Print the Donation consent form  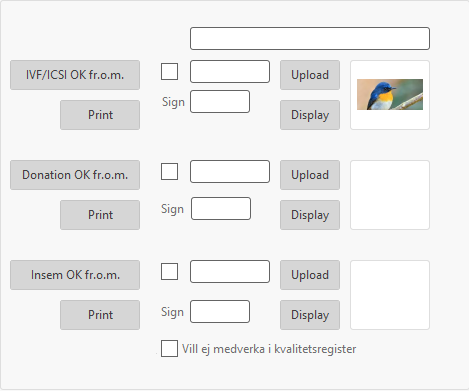(x=100, y=215)
